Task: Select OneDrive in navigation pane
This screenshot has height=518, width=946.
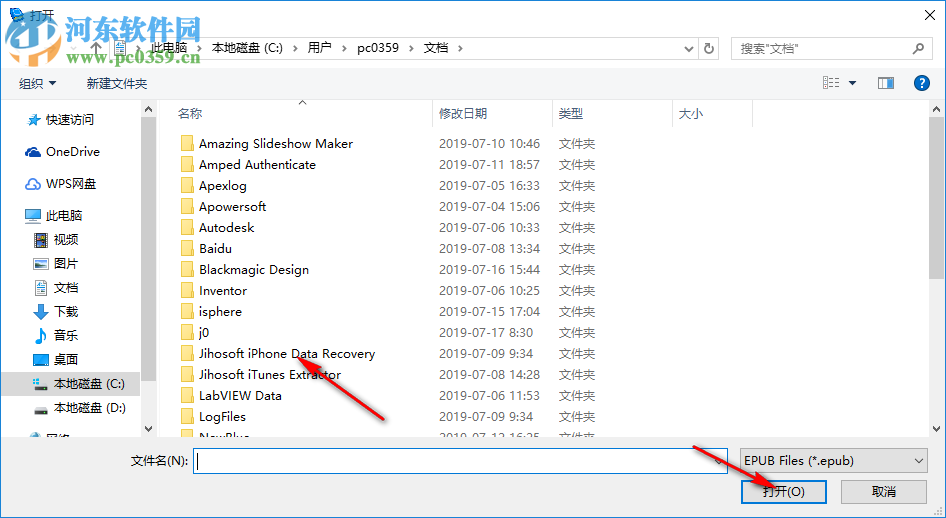Action: click(x=72, y=152)
